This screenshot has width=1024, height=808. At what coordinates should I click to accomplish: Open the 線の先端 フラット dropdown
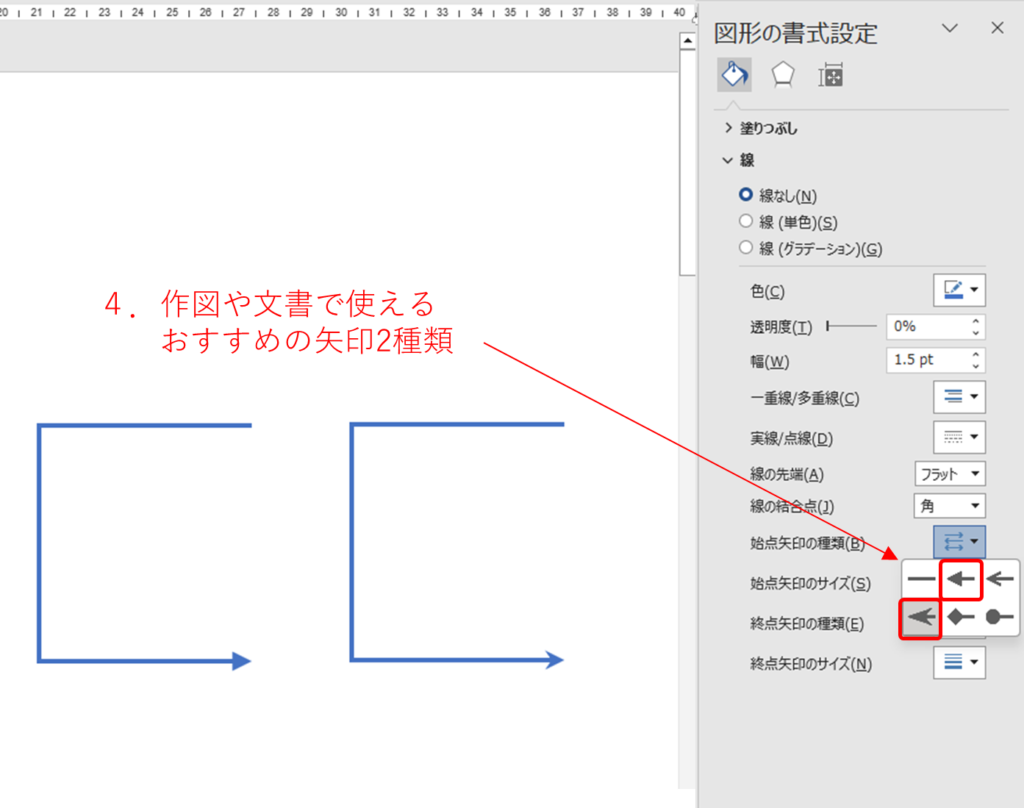click(949, 473)
